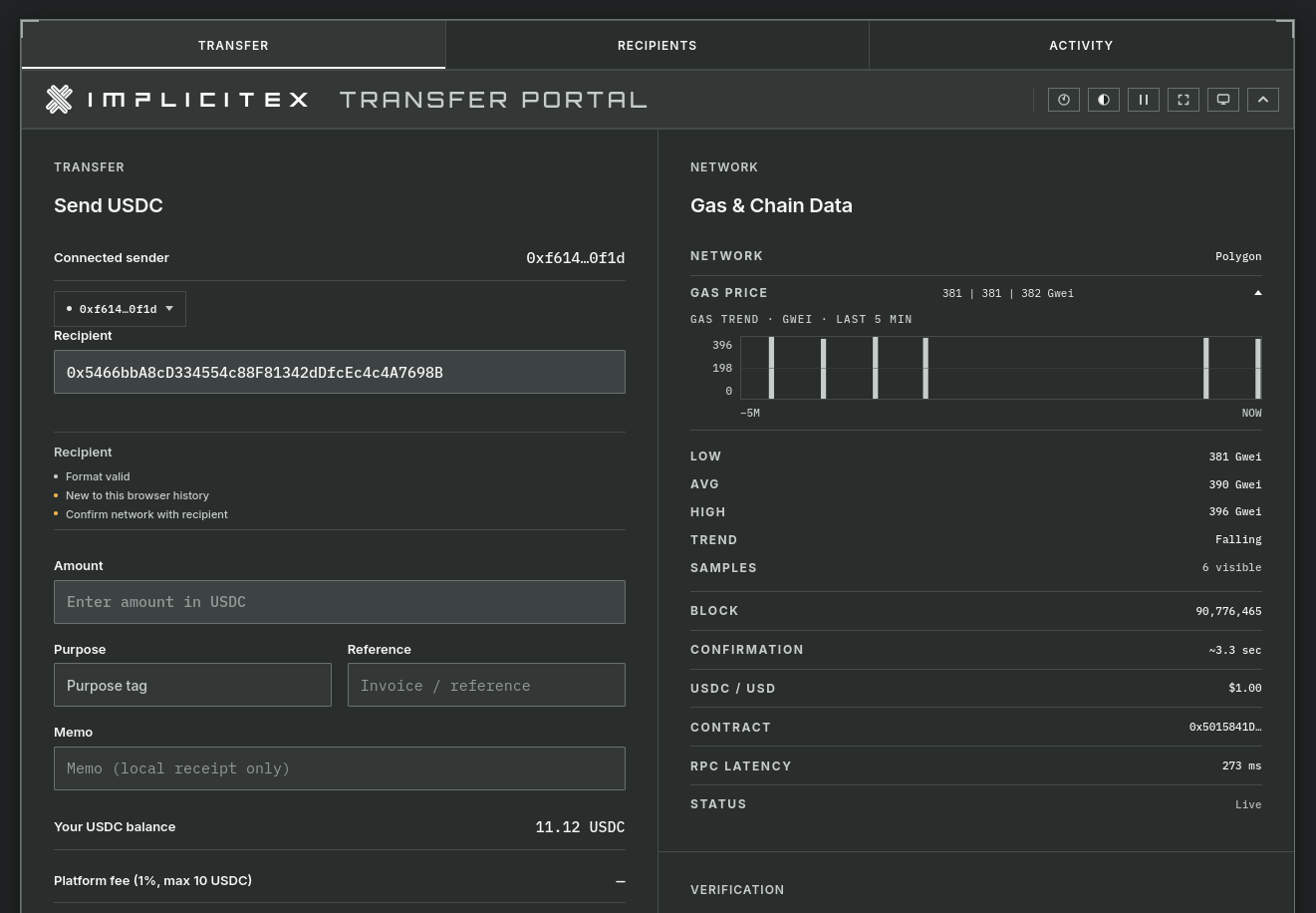Collapse the Gas Price trend section
This screenshot has width=1316, height=913.
tap(1258, 293)
